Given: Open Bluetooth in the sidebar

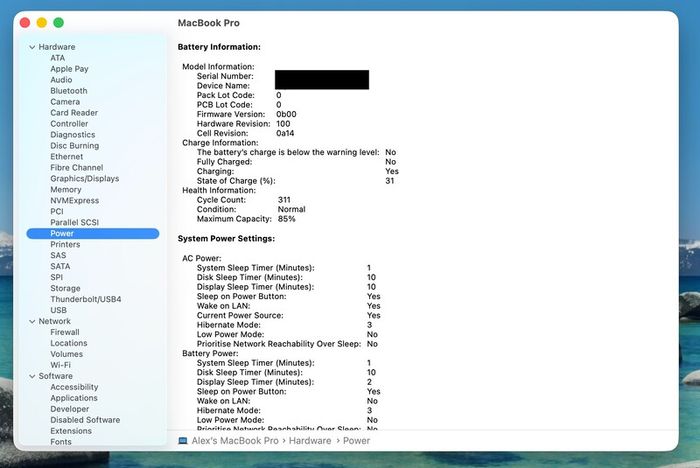Looking at the screenshot, I should point(69,91).
